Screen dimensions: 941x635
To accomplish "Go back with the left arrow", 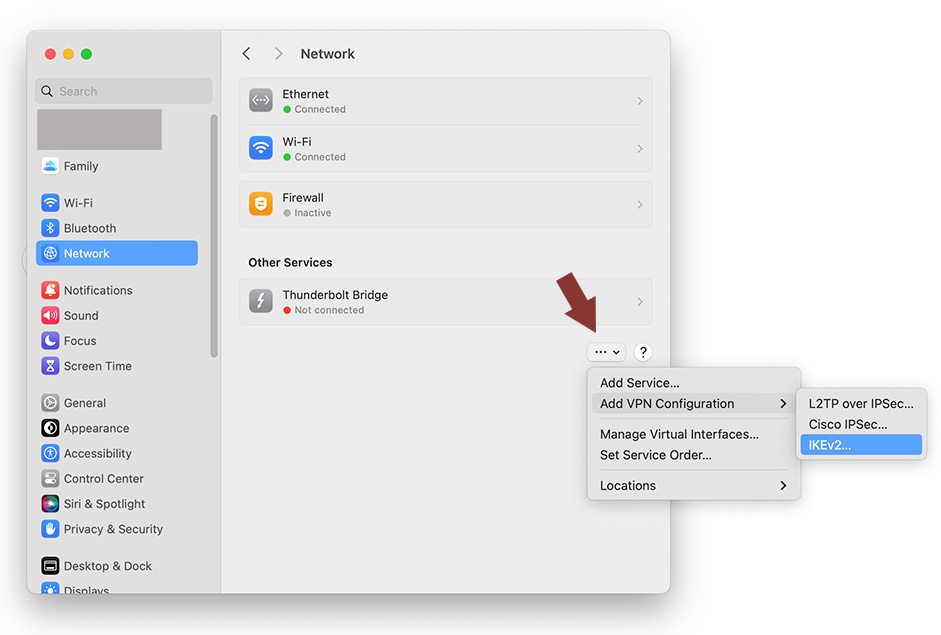I will tap(246, 53).
